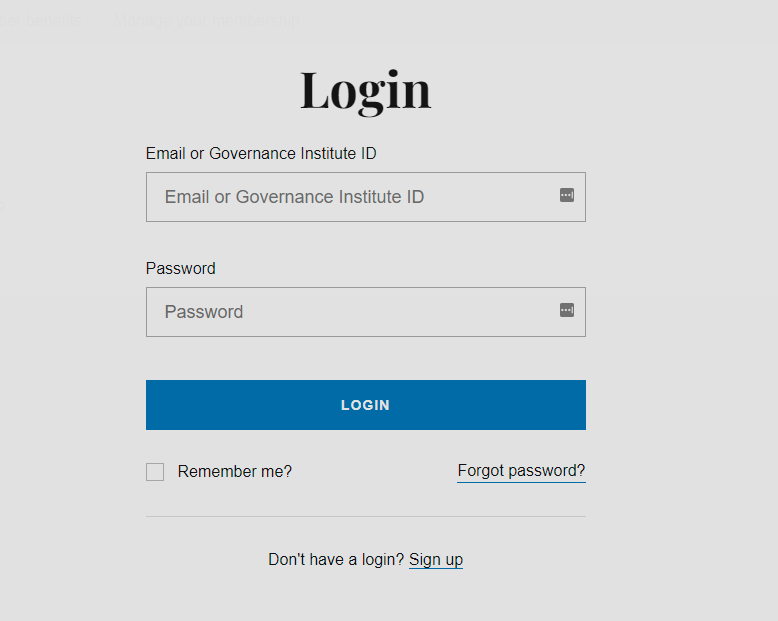Click the white LOGIN text on the button
The width and height of the screenshot is (778, 621).
click(365, 405)
